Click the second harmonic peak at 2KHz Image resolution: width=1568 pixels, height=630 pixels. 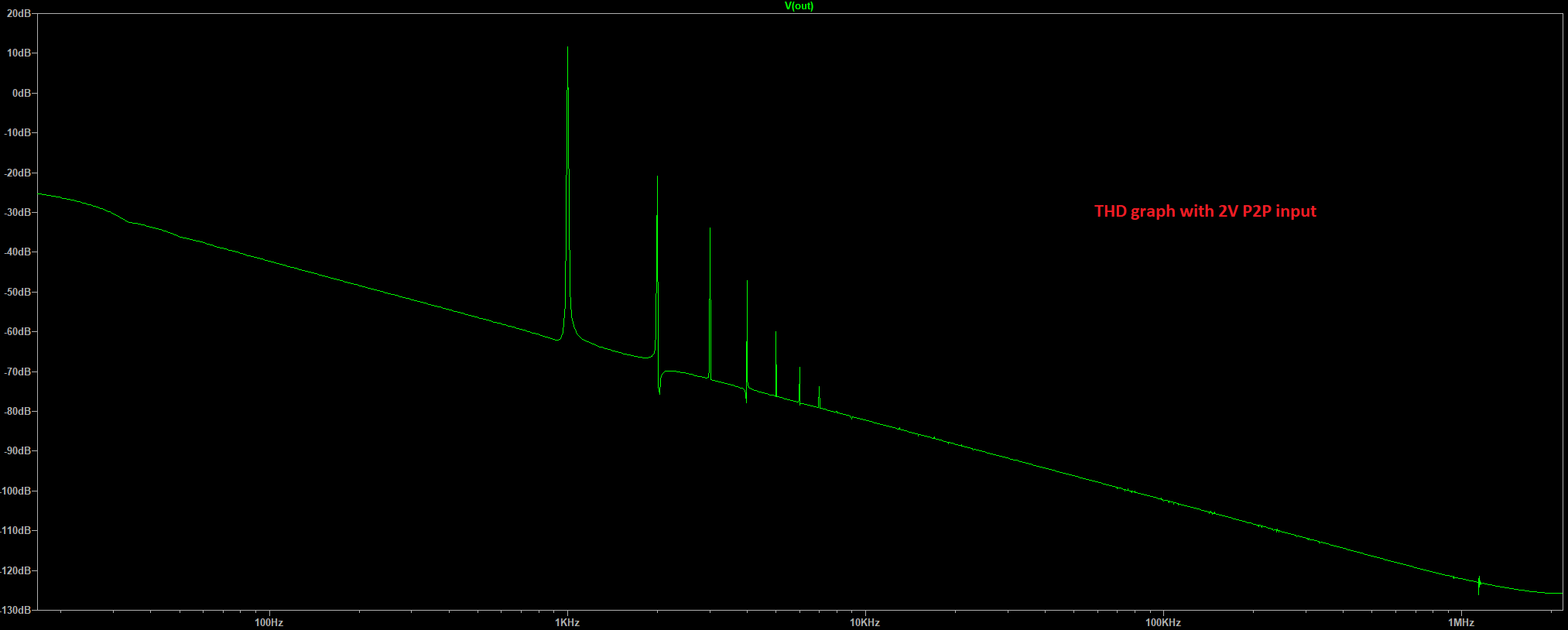pyautogui.click(x=657, y=177)
